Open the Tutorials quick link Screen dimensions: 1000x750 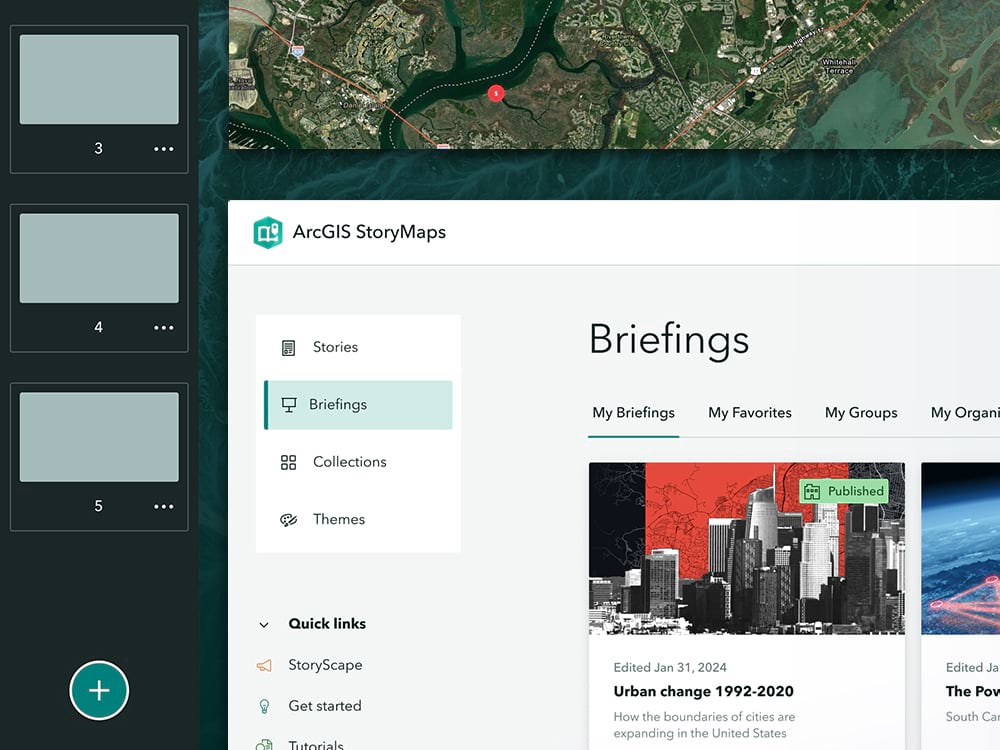click(x=316, y=744)
